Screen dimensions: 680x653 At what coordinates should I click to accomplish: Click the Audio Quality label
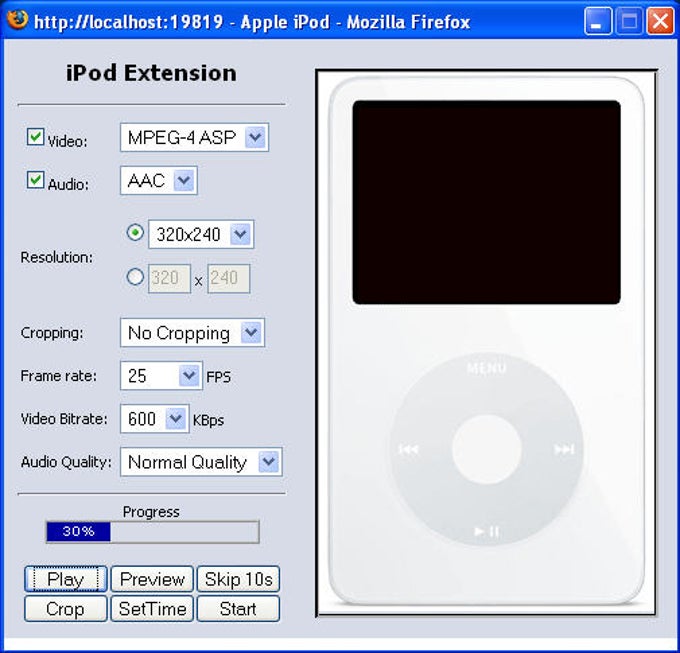[x=66, y=462]
